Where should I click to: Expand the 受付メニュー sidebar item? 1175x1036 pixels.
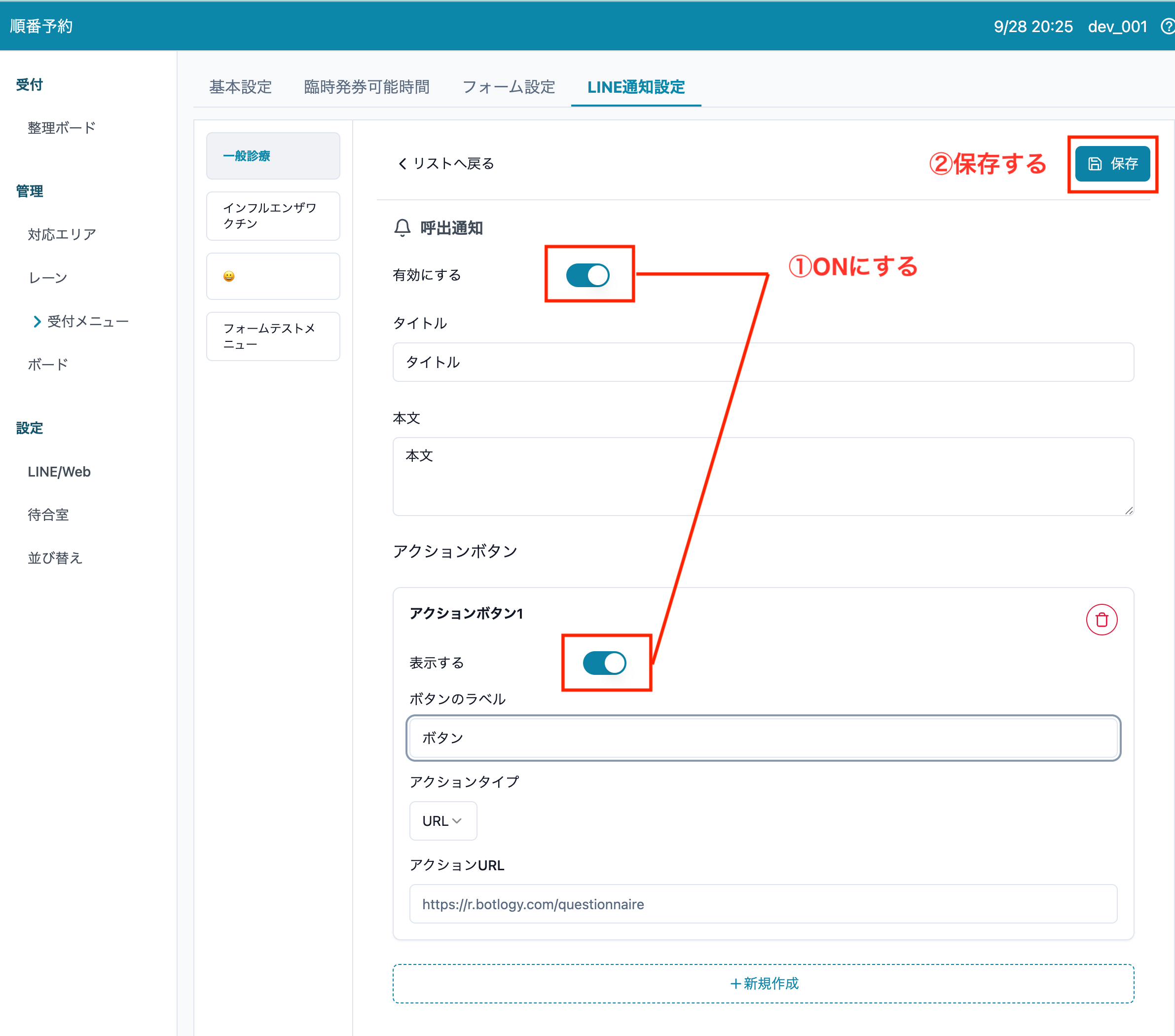click(x=80, y=321)
